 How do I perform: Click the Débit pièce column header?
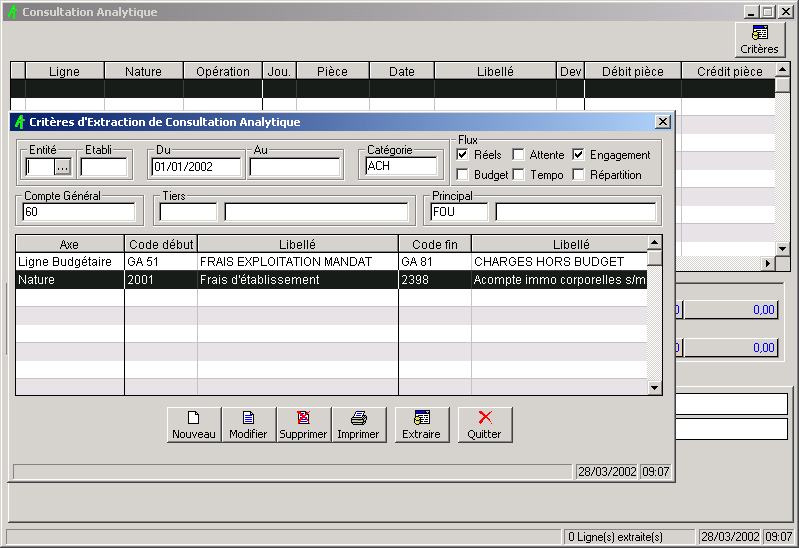coord(633,71)
